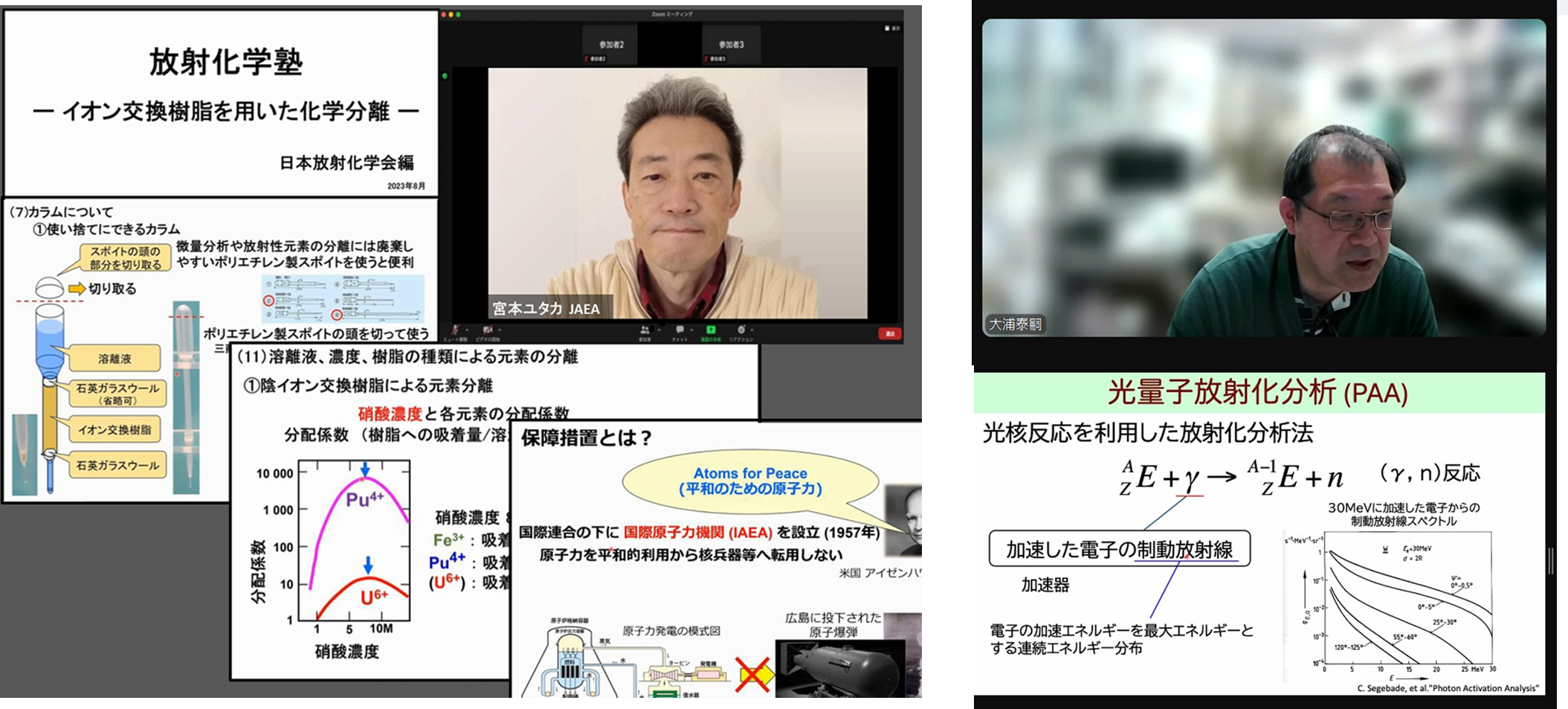Open the リアクション reactions icon
The image size is (1568, 709).
[x=742, y=330]
